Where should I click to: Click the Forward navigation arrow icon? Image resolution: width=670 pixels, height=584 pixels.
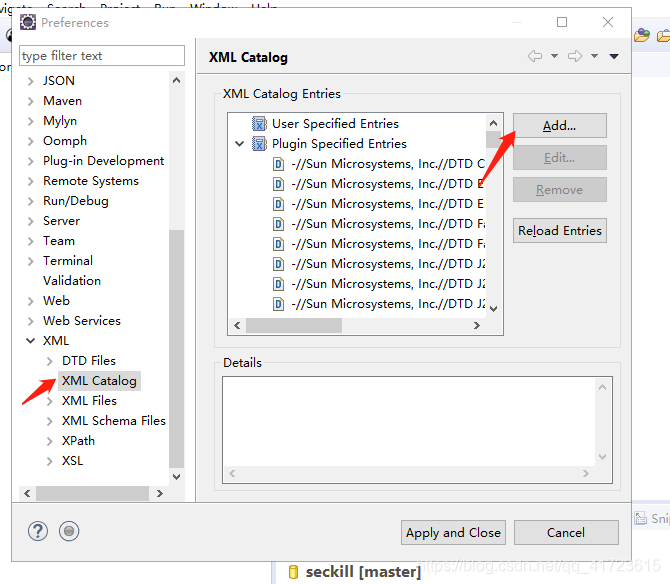tap(575, 56)
